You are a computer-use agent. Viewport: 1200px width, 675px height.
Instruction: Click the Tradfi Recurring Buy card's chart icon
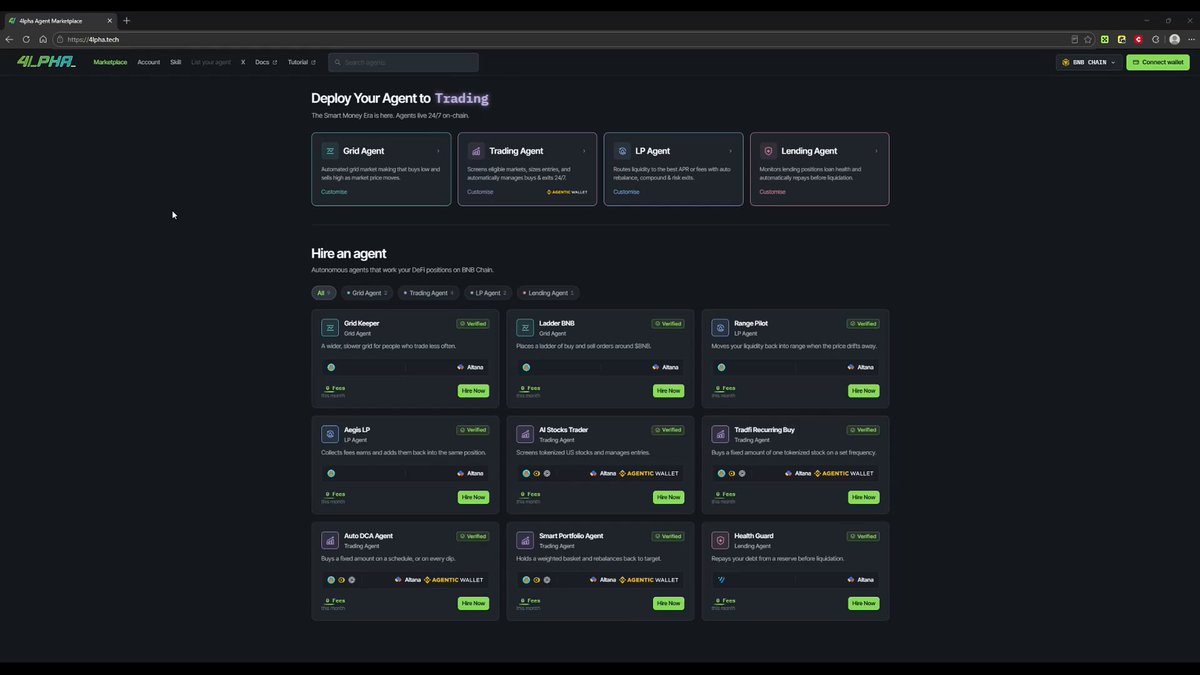point(720,434)
